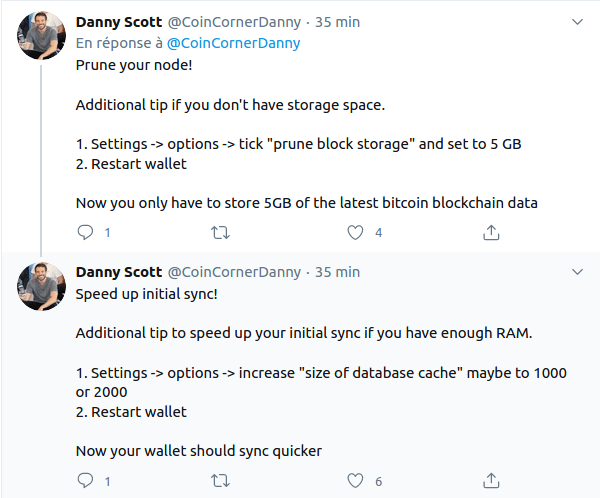
Task: Open the first tweet's profile avatar
Action: 41,35
